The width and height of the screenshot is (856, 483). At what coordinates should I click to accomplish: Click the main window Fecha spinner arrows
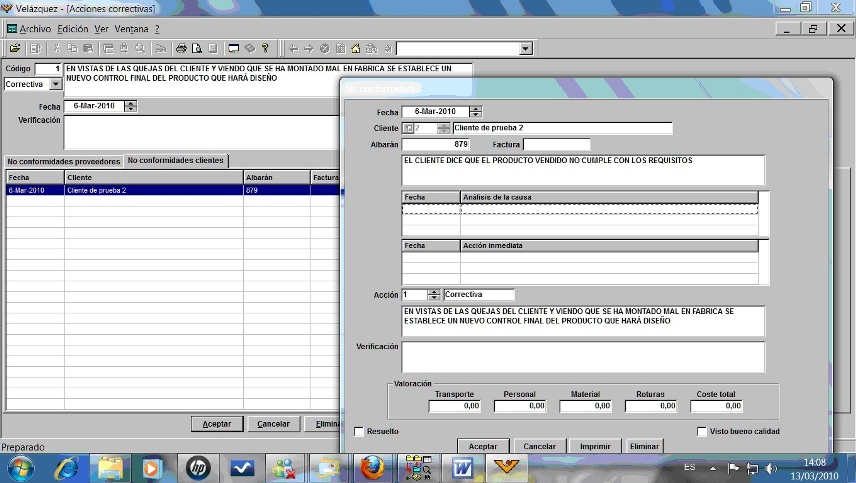130,106
